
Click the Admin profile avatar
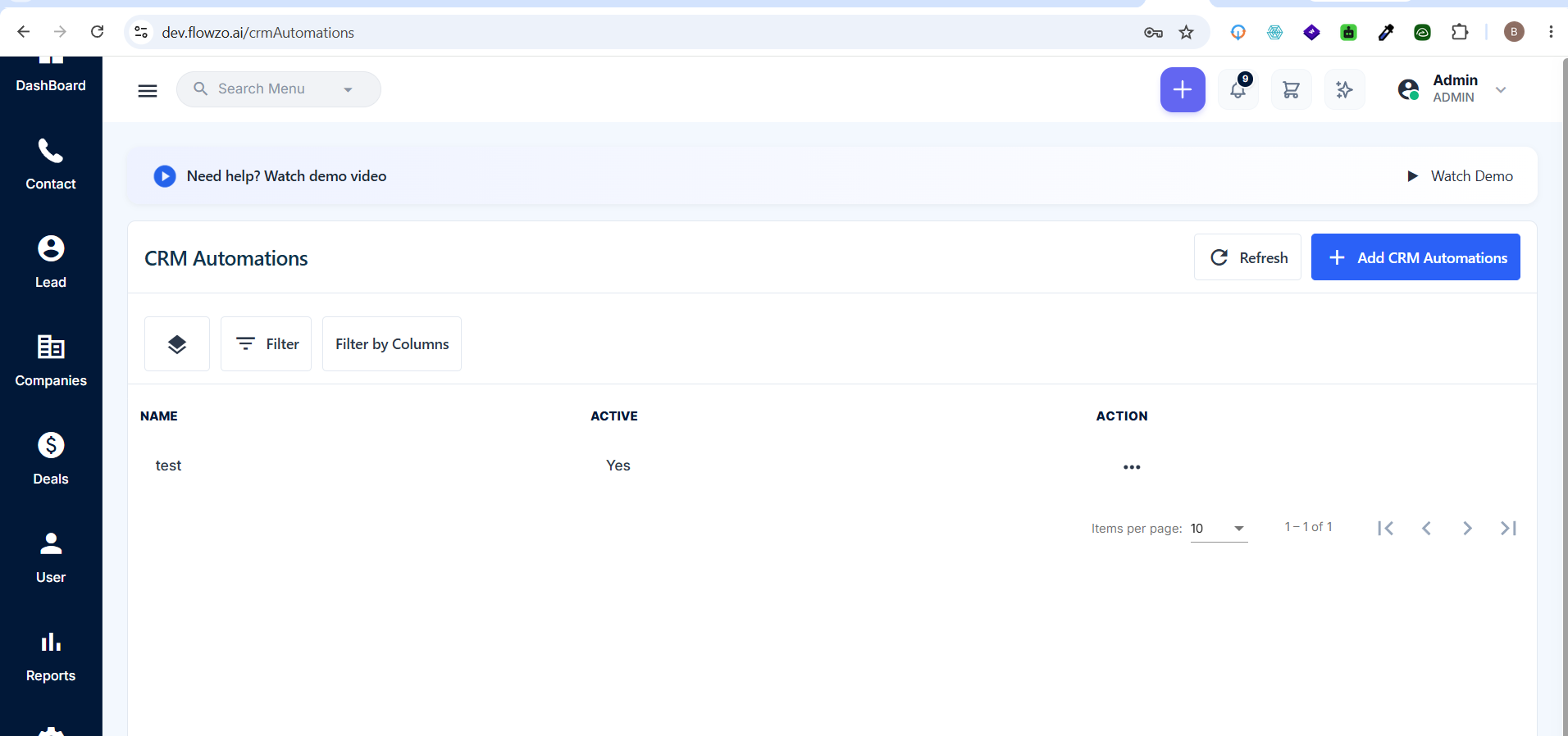(1409, 89)
